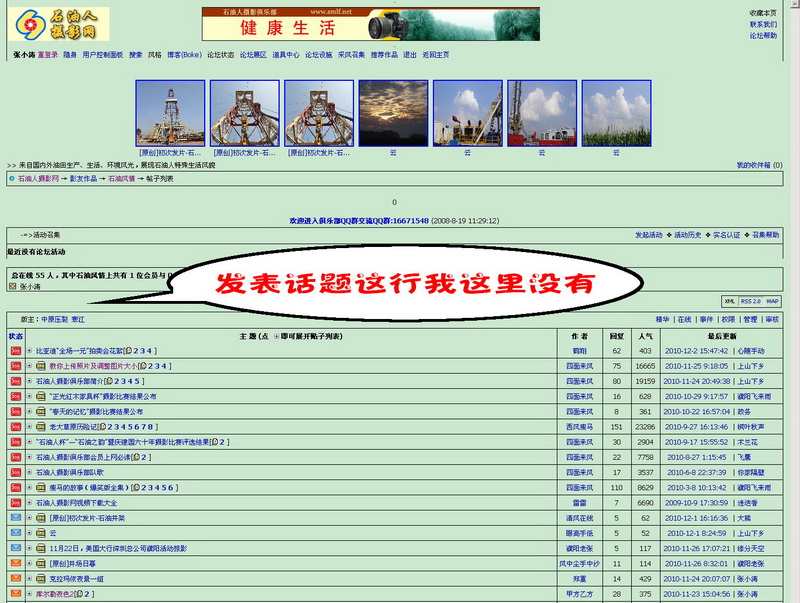800x603 pixels.
Task: Click 发起活动 link
Action: tap(648, 235)
